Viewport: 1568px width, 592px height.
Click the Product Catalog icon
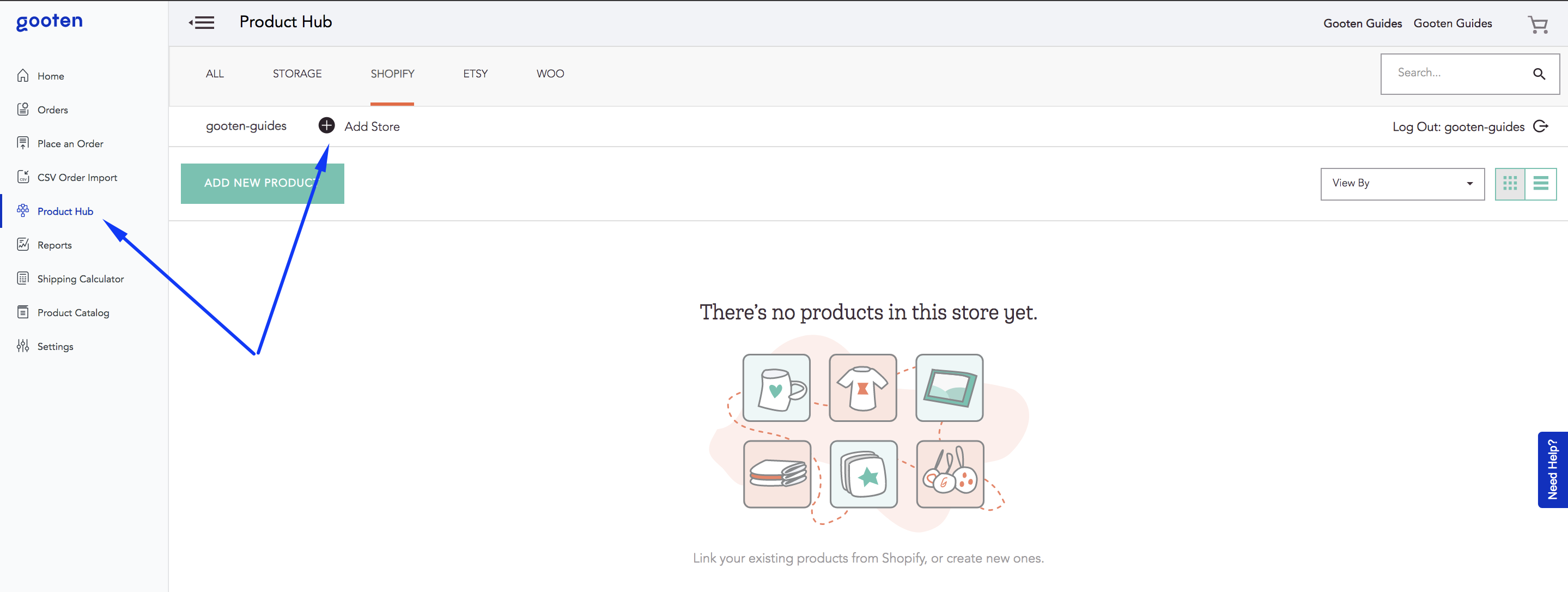[23, 312]
